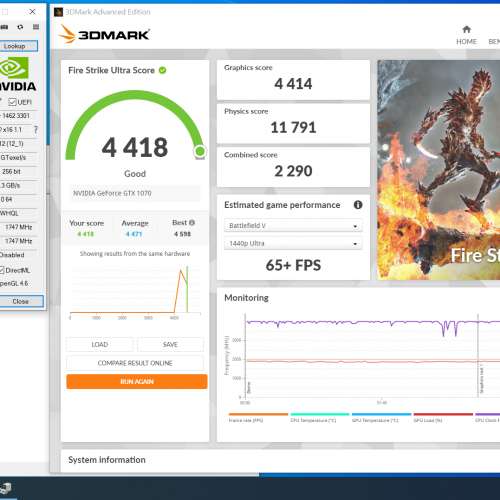Click the GPU-Z screenshot camera icon
500x500 pixels.
(4, 27)
